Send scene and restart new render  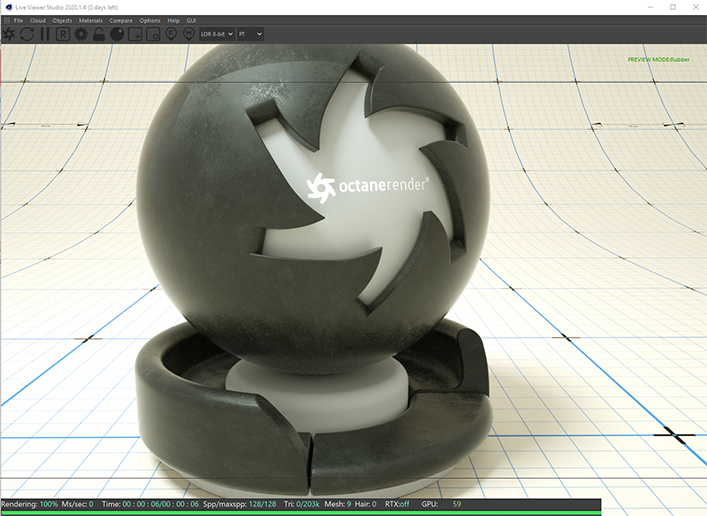(x=9, y=34)
